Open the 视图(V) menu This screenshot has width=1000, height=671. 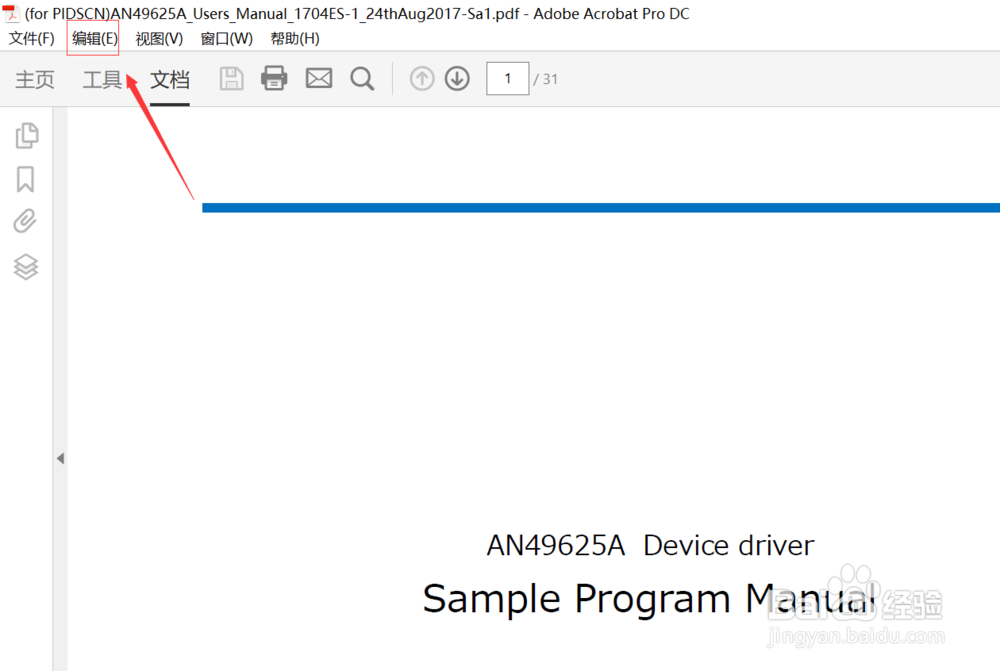159,39
